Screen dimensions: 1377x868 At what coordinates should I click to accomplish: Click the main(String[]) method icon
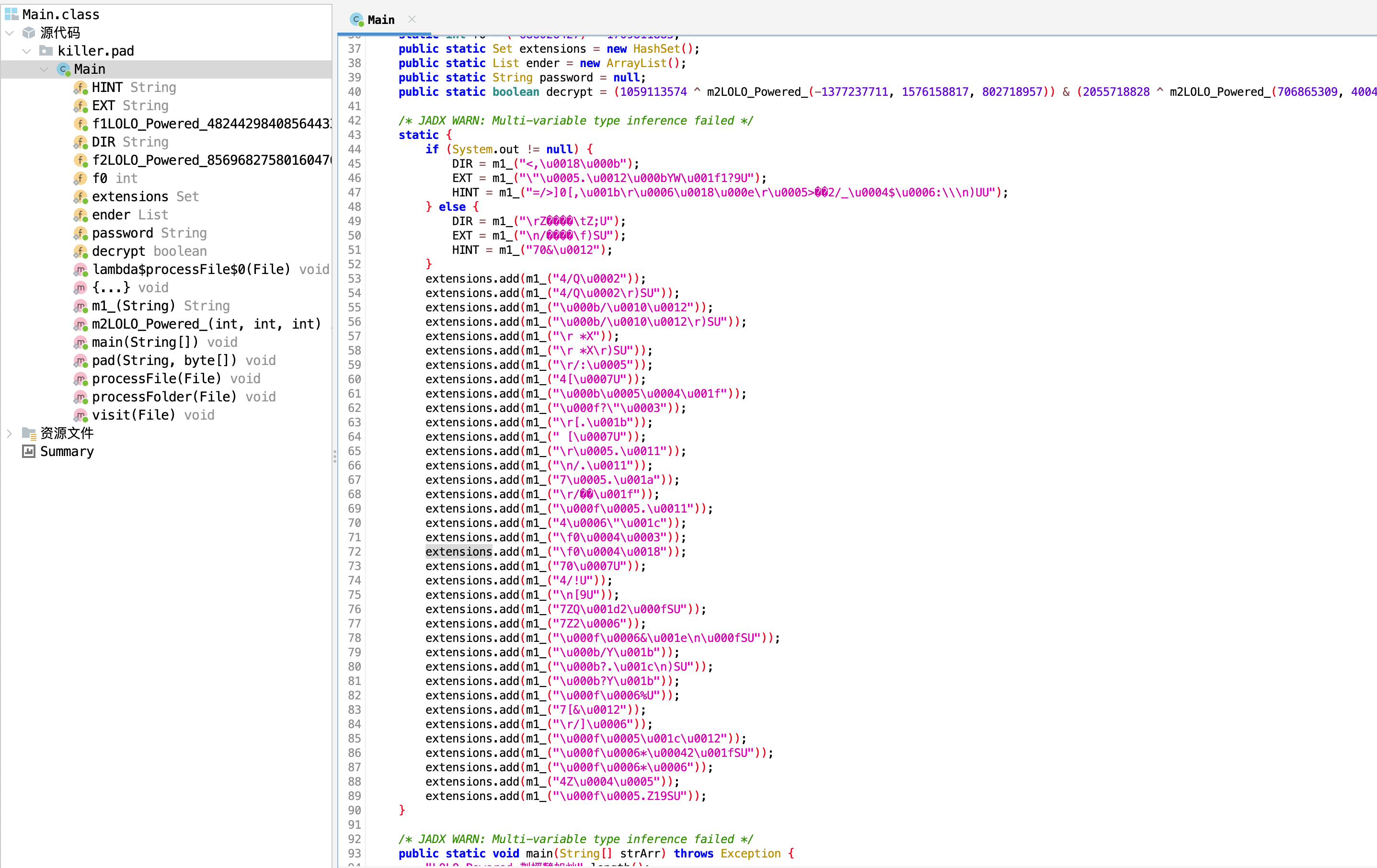[80, 343]
